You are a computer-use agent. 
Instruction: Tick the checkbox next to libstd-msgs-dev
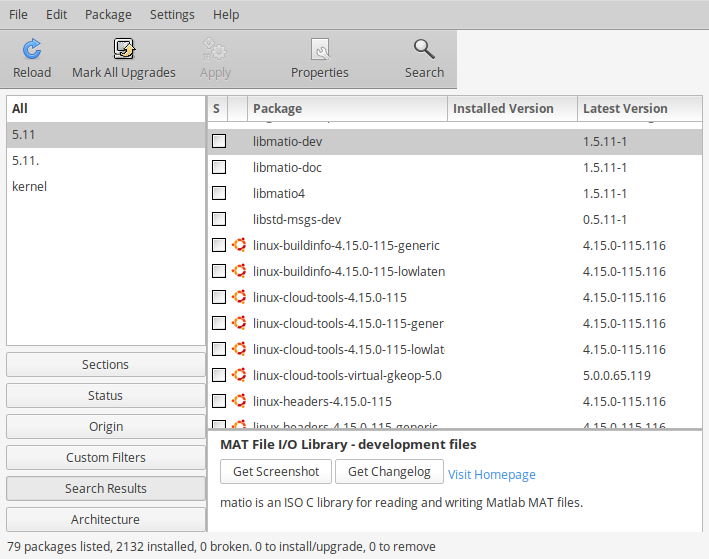point(219,219)
